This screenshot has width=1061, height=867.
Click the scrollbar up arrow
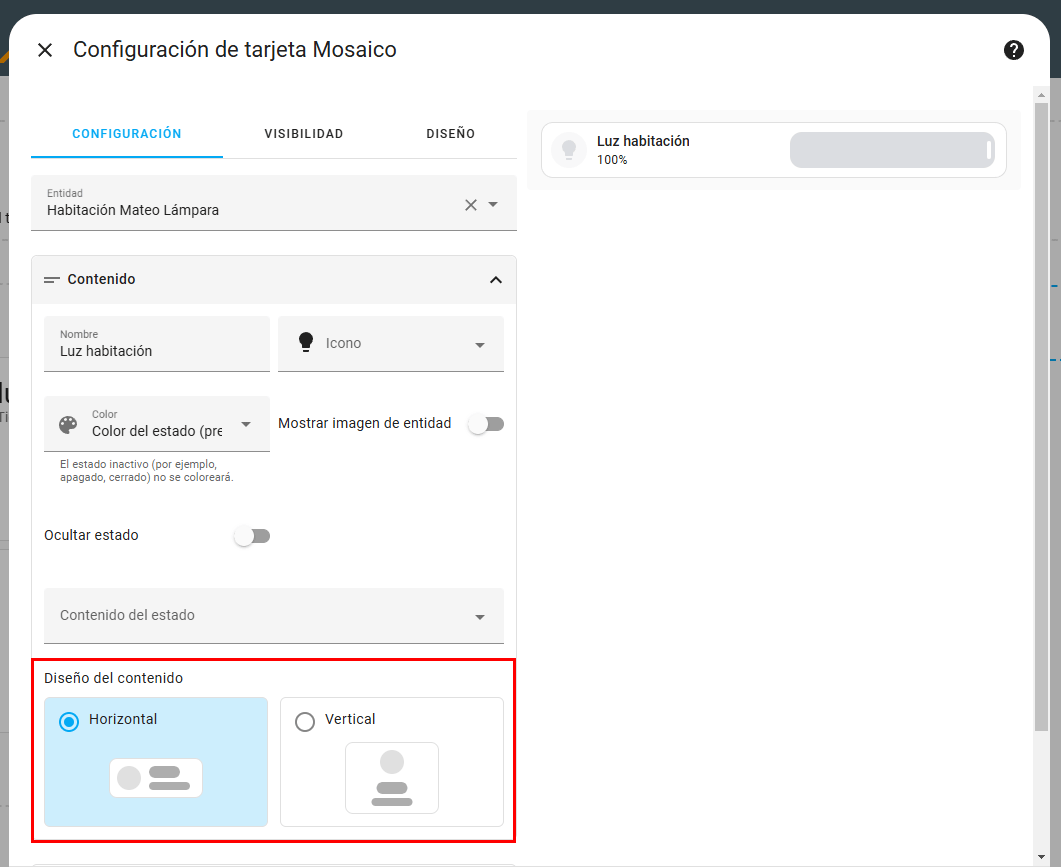coord(1041,95)
